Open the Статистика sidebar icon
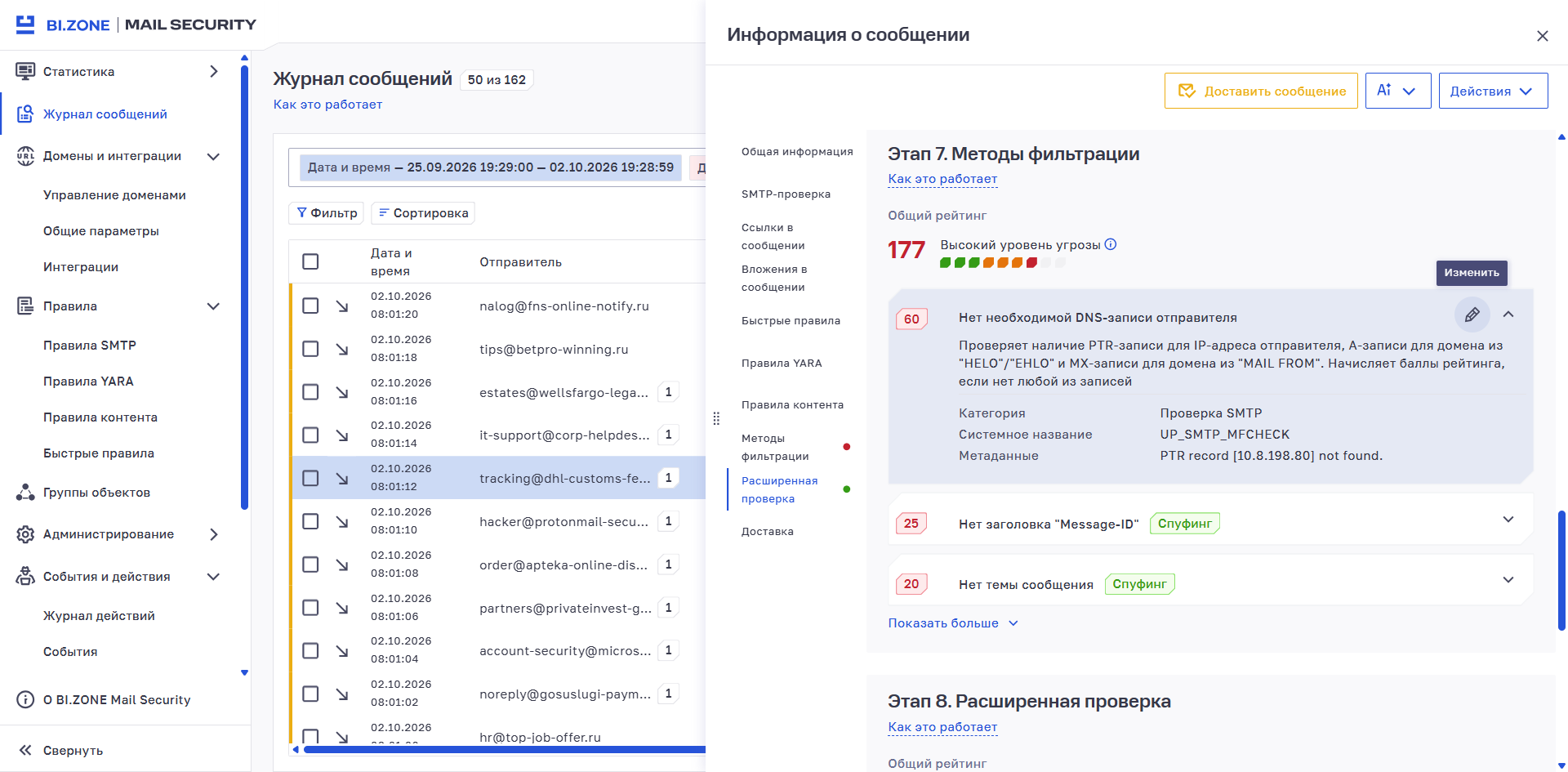Image resolution: width=1568 pixels, height=772 pixels. click(25, 71)
